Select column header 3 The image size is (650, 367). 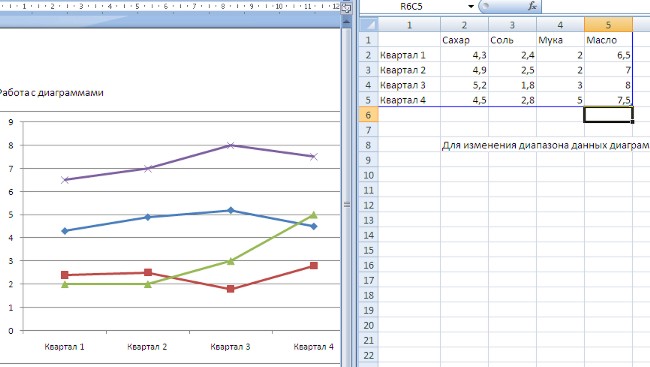pos(512,25)
